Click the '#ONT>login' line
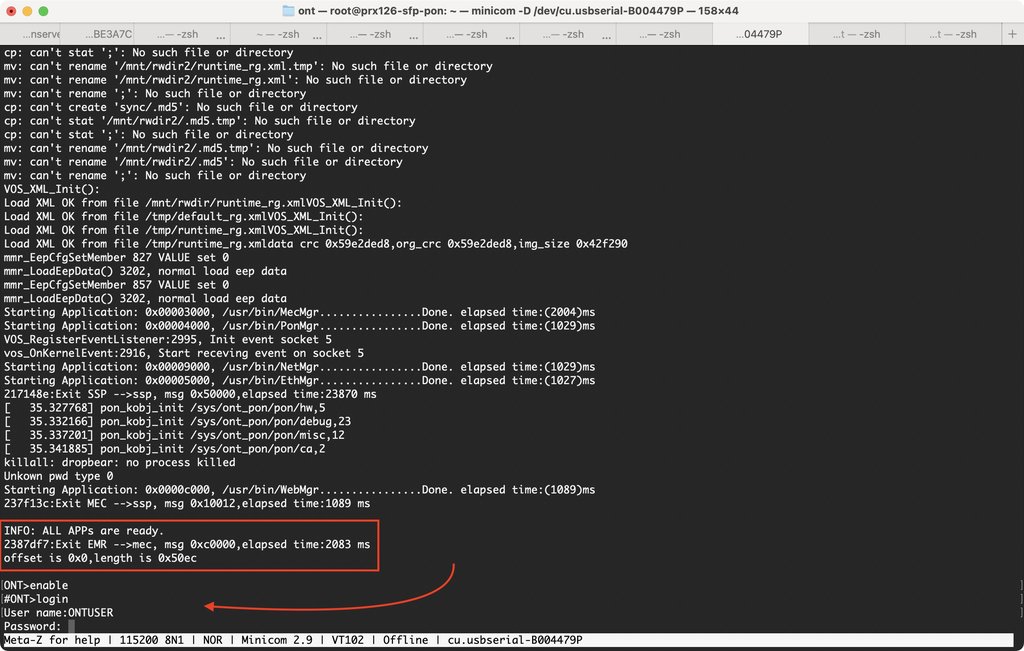The height and width of the screenshot is (651, 1024). click(x=36, y=599)
